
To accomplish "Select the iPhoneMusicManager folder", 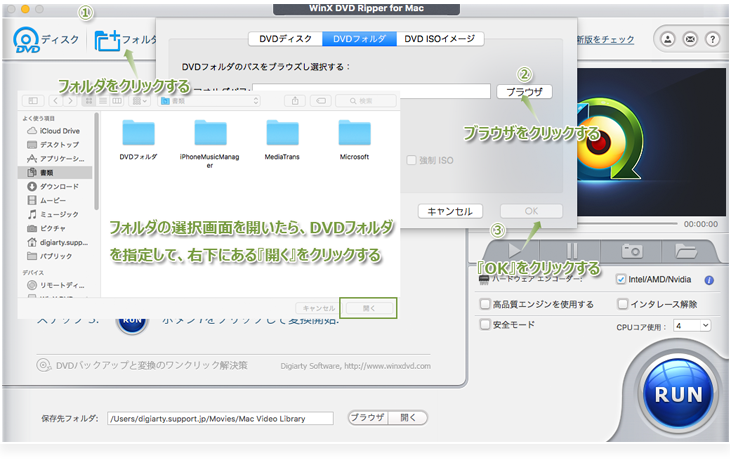I will 210,143.
